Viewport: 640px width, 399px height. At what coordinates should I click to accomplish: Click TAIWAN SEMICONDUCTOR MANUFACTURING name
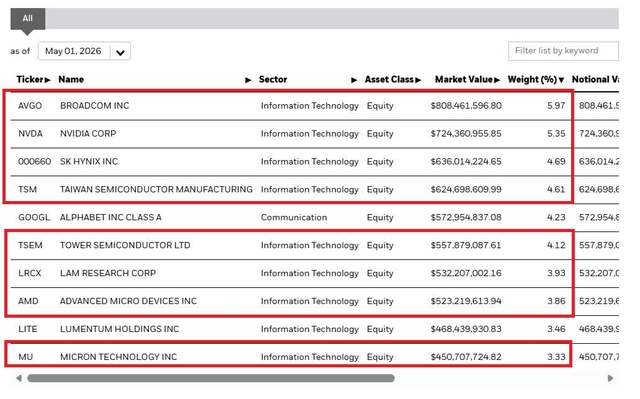156,190
